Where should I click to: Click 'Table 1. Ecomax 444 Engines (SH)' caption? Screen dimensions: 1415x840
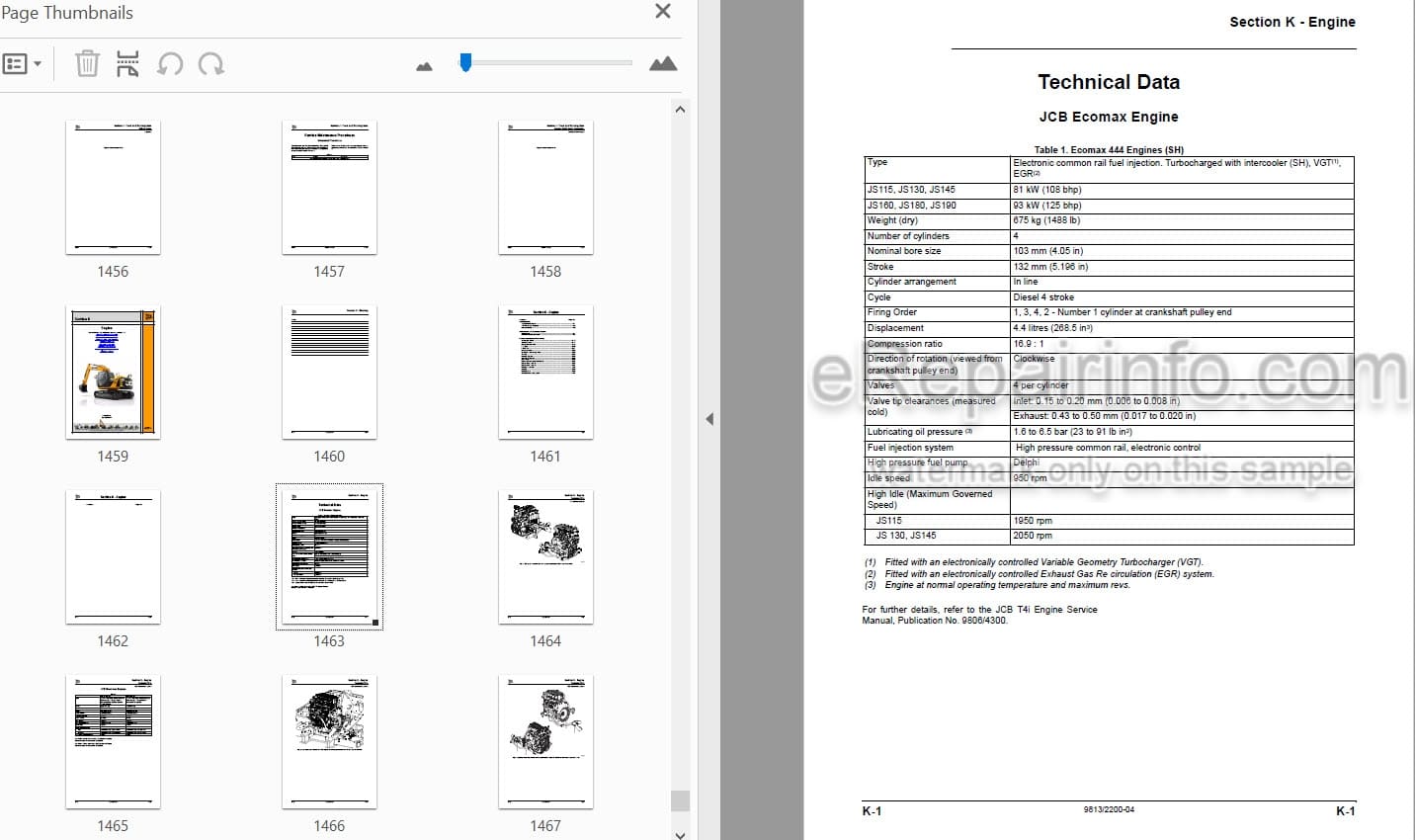[x=1109, y=150]
